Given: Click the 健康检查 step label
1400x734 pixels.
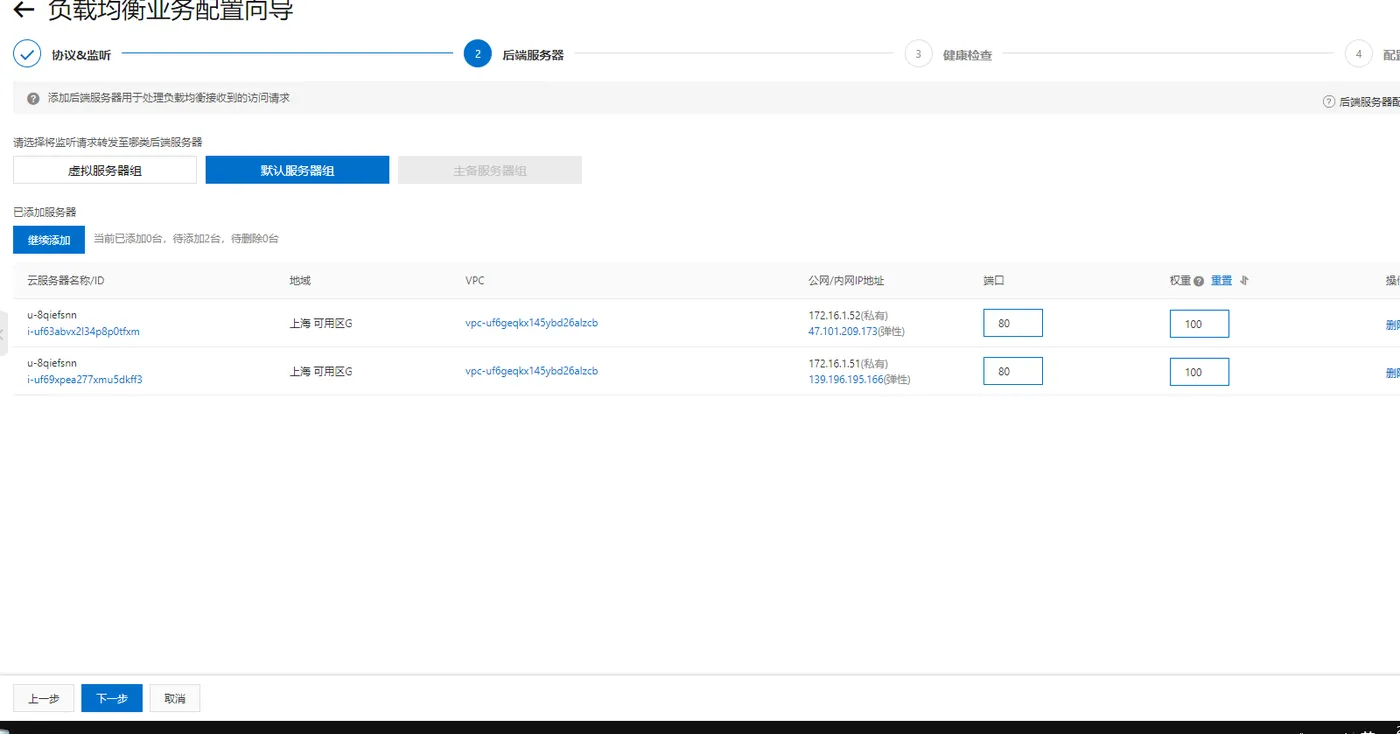Looking at the screenshot, I should [967, 55].
